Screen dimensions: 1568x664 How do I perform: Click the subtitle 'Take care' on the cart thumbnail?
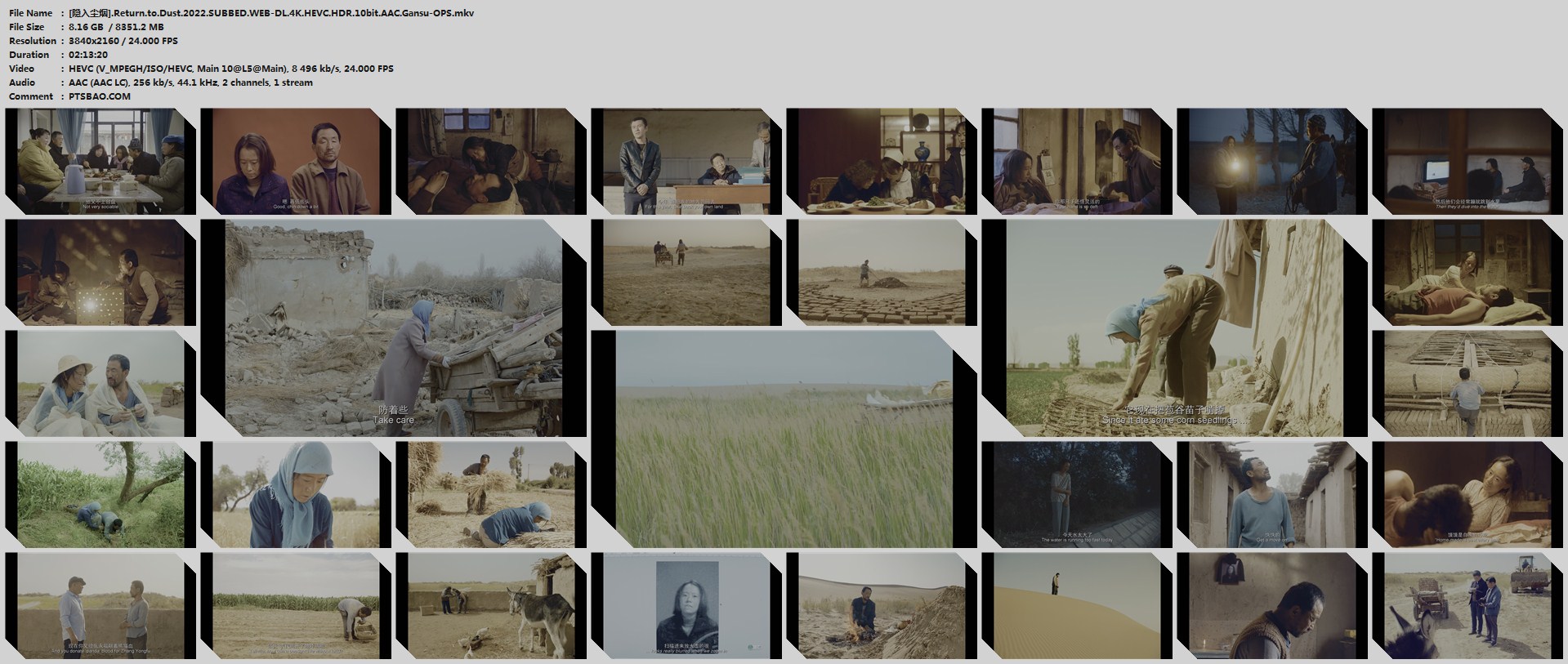click(394, 421)
